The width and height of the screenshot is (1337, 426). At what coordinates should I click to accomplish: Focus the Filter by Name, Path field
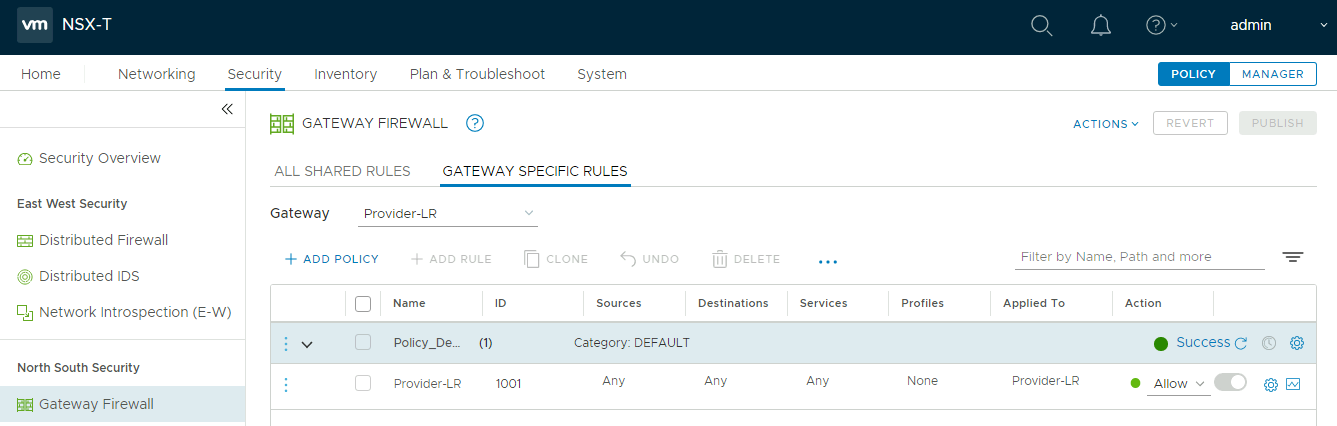tap(1140, 257)
